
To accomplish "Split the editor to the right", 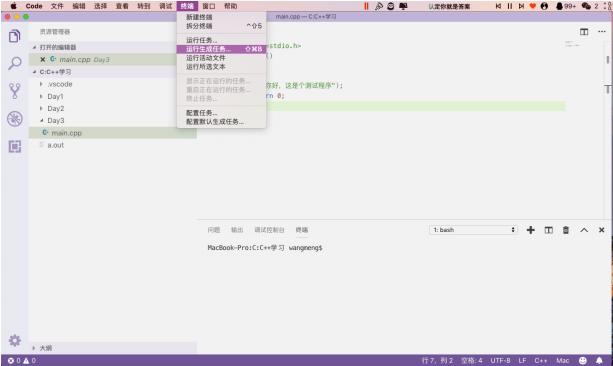I will [x=584, y=32].
